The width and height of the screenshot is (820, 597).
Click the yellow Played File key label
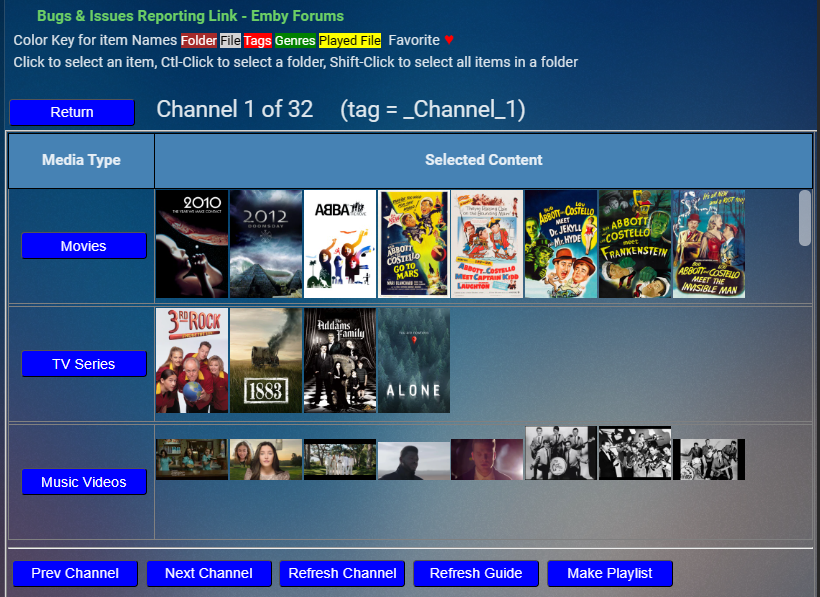(350, 41)
